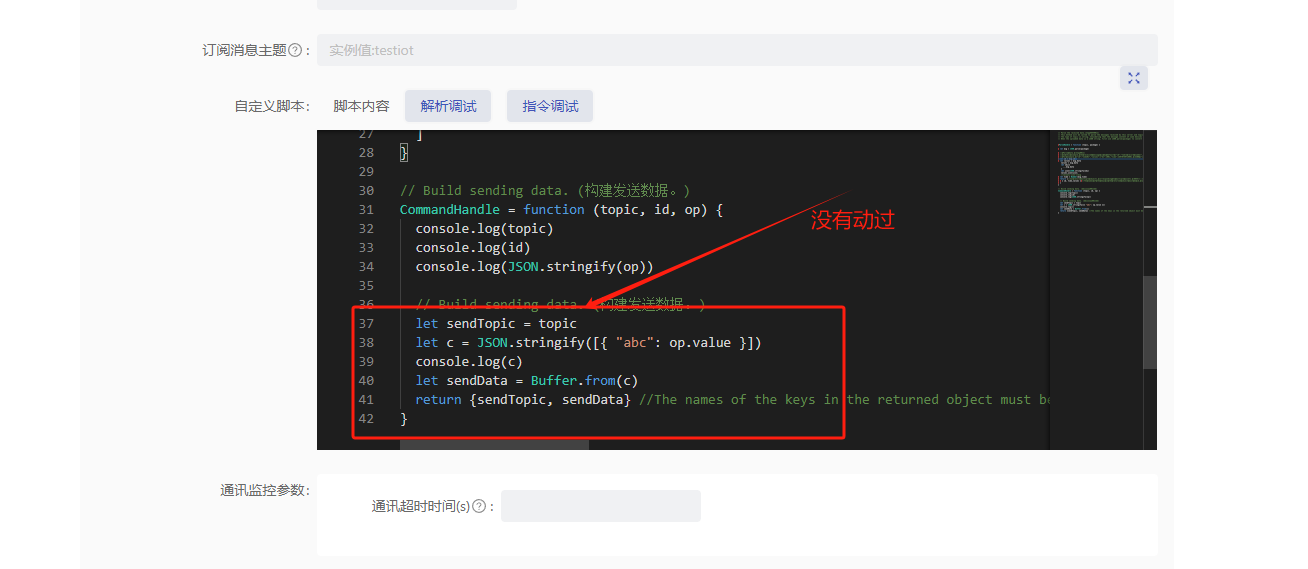Click the editor horizontal scrollbar thumb

494,444
